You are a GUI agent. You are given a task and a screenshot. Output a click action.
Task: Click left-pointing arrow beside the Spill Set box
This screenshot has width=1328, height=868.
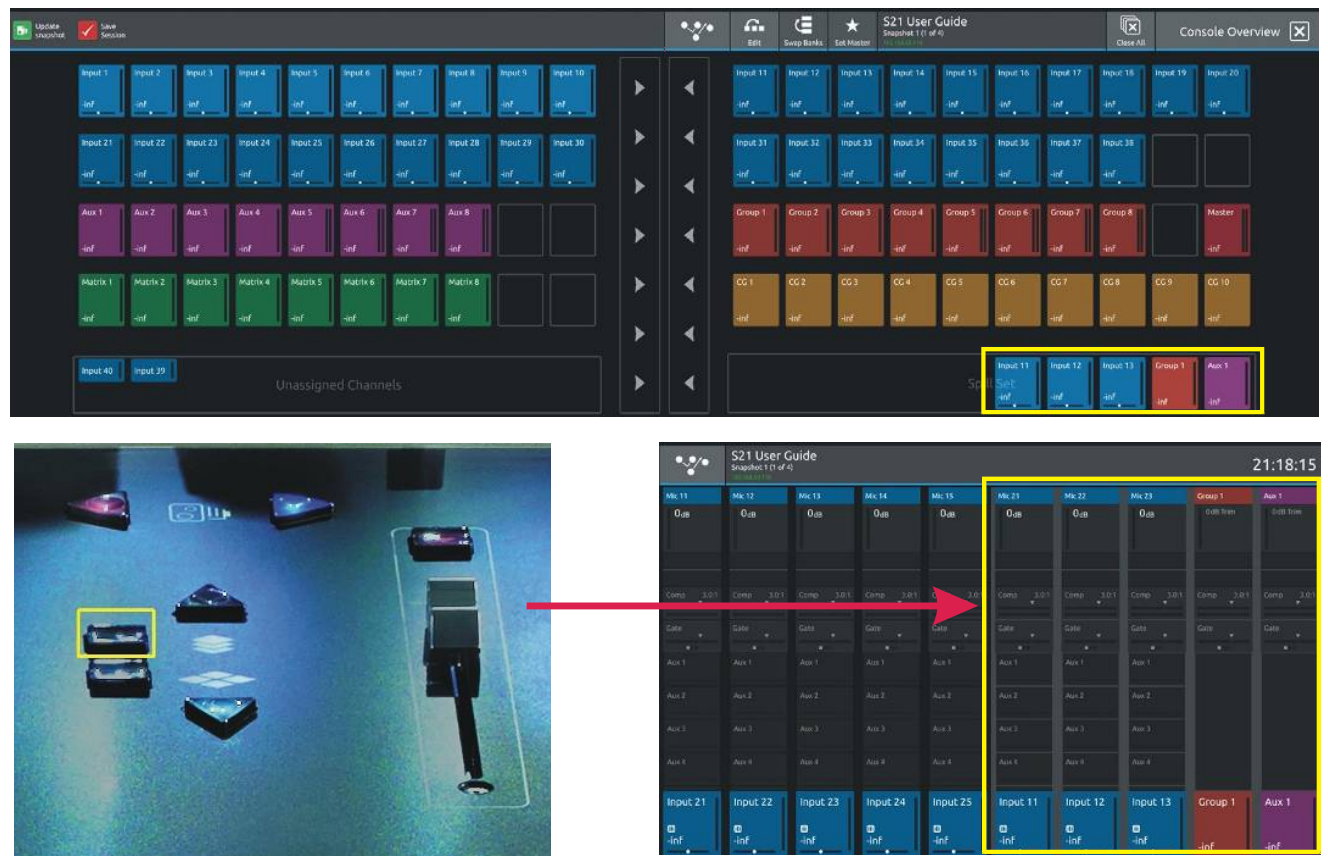(x=689, y=382)
